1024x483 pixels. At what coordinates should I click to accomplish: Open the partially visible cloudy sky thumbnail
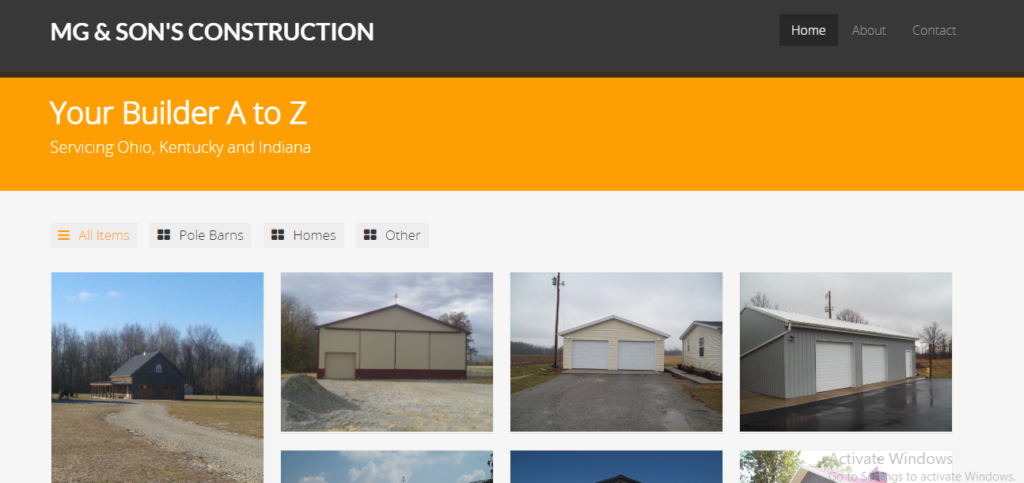(x=387, y=467)
